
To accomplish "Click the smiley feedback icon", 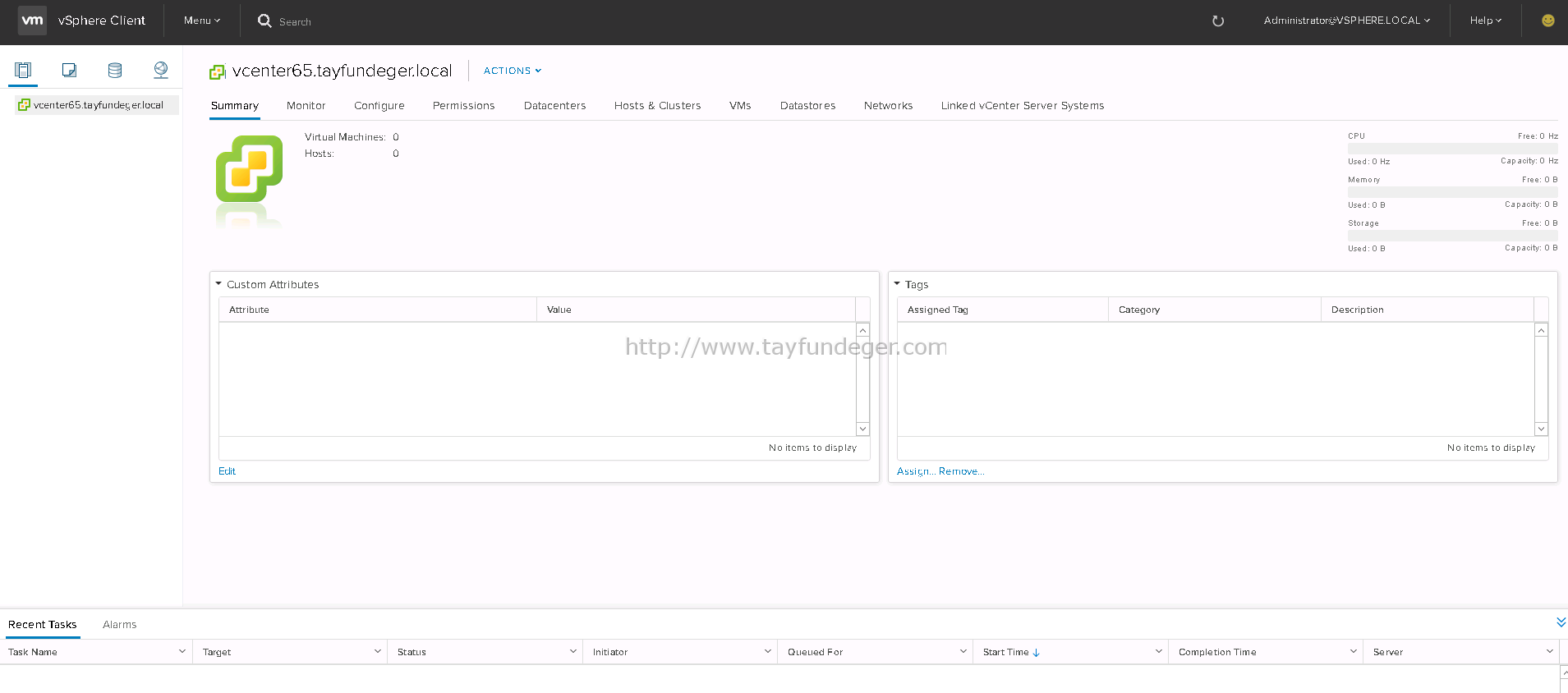I will click(x=1547, y=21).
